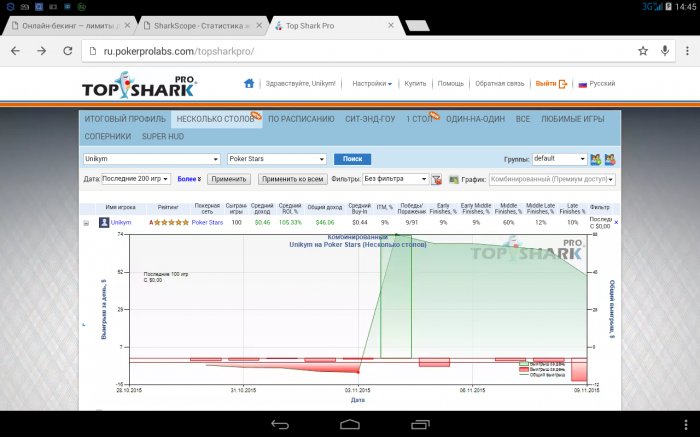Open the Chrome three-dot menu
700x437 pixels.
(687, 51)
